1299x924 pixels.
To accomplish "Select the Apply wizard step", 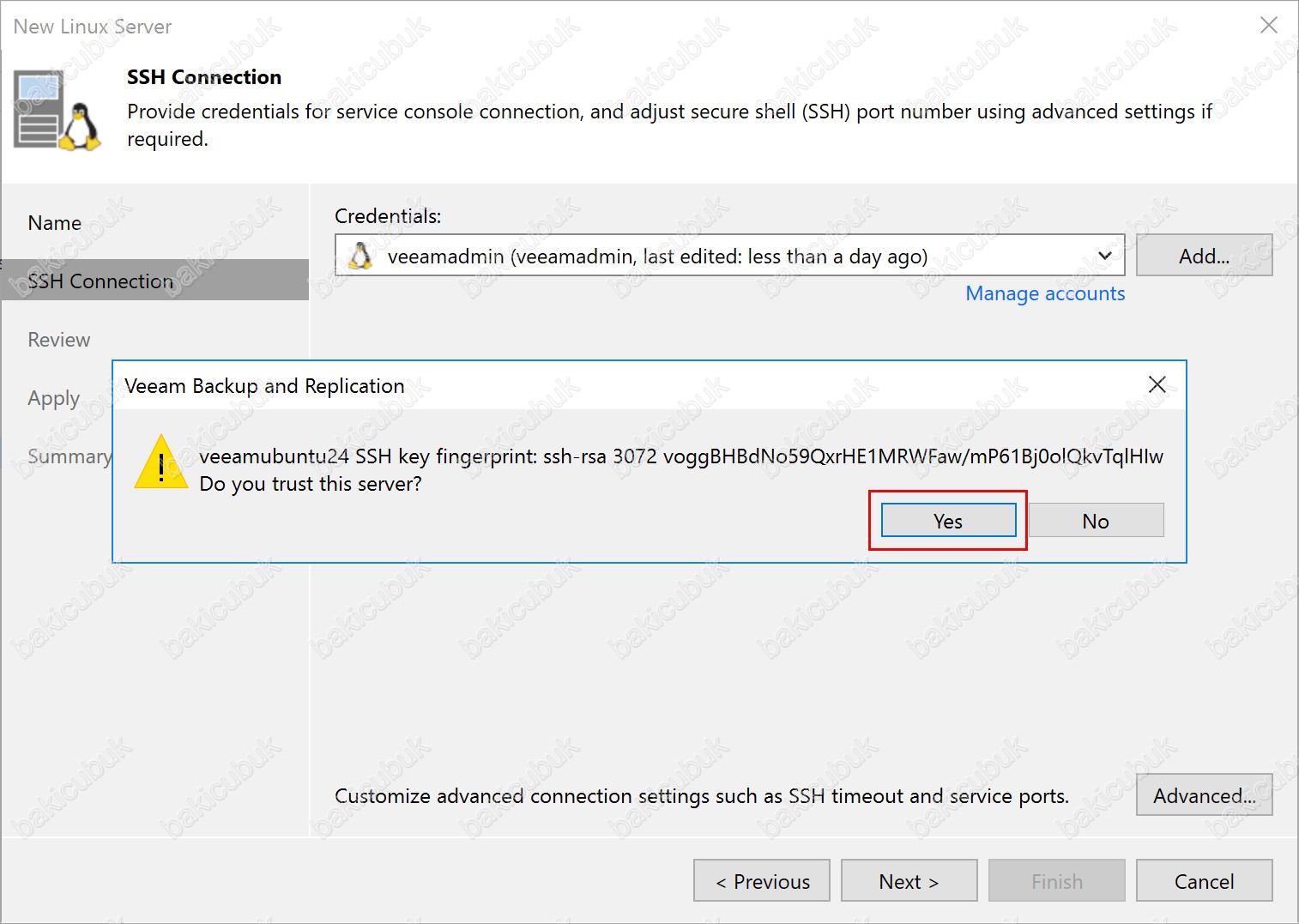I will coord(54,399).
